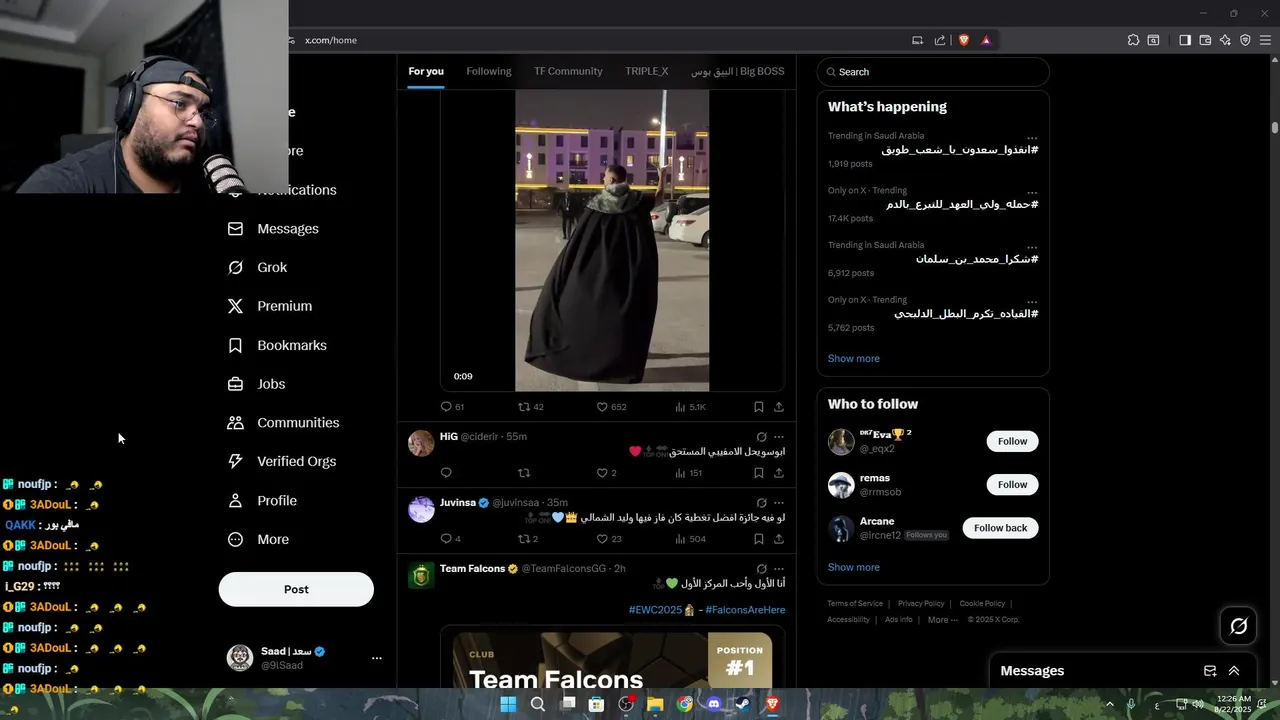
Task: Open More options on Team Falcons post
Action: click(x=779, y=569)
